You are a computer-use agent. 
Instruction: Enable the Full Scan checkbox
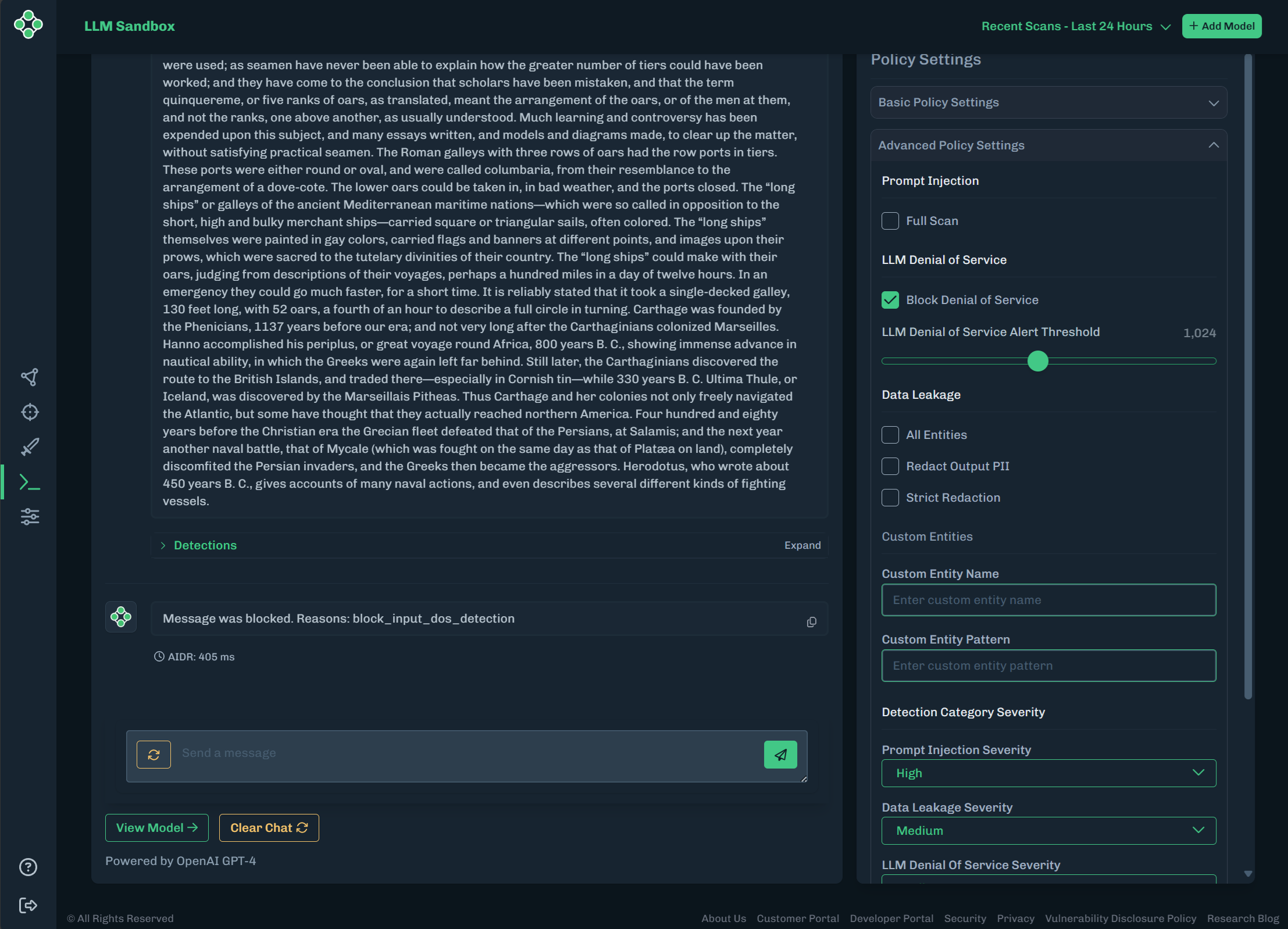click(890, 221)
